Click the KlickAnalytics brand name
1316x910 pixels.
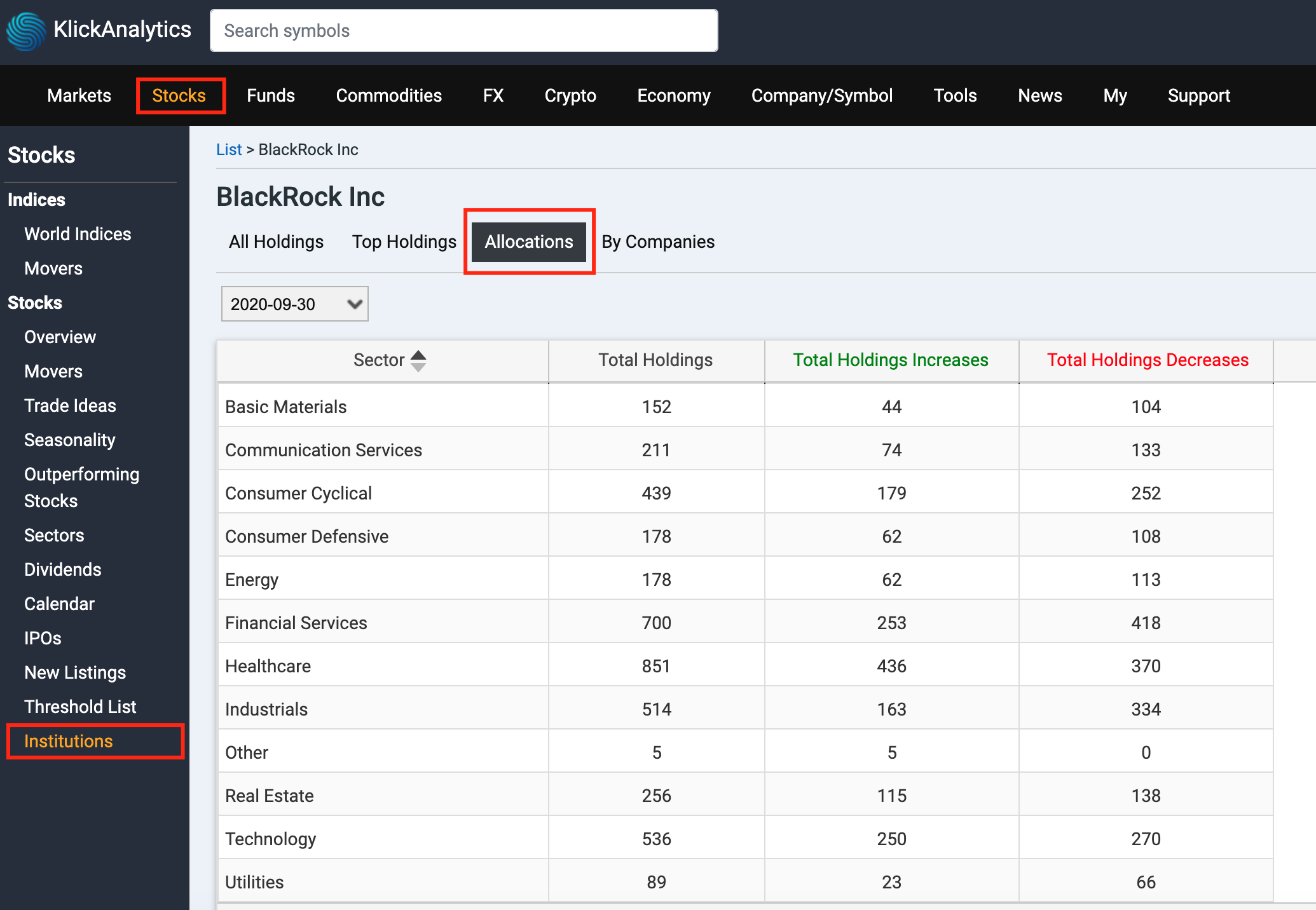(x=122, y=29)
